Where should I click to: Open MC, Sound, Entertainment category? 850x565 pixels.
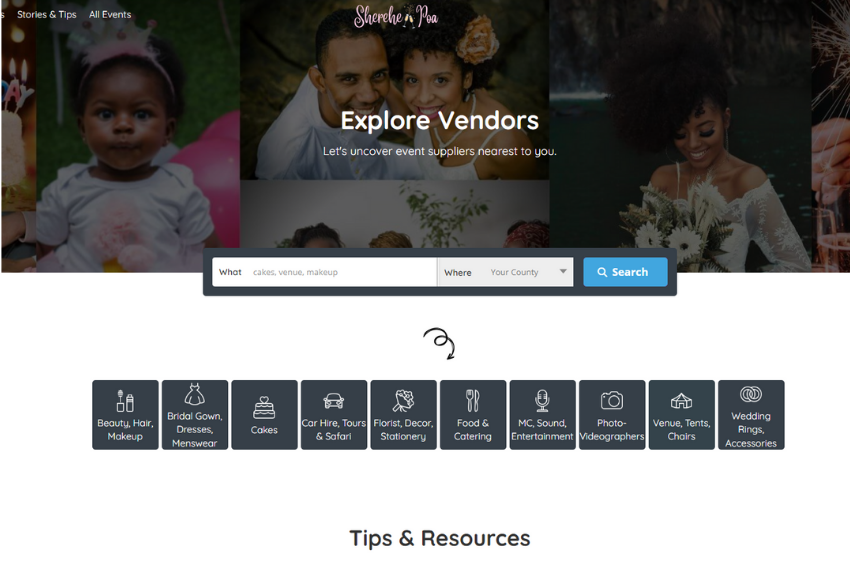coord(542,415)
